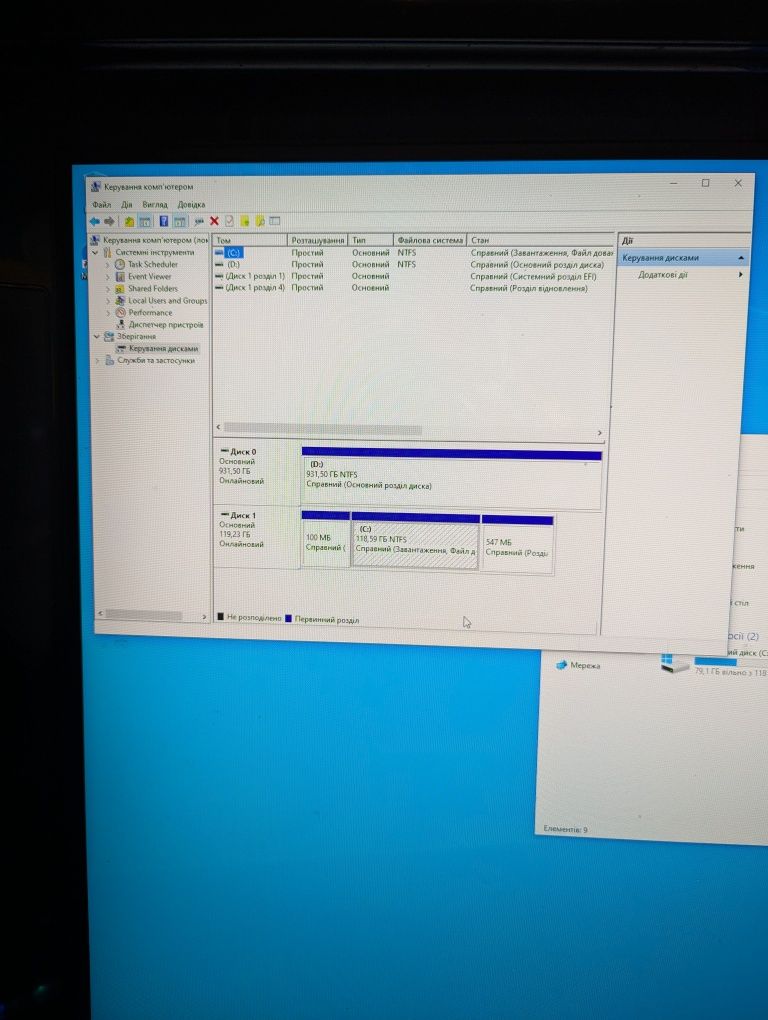Toggle the Show/Hide Console Tree toolbar icon

point(144,222)
